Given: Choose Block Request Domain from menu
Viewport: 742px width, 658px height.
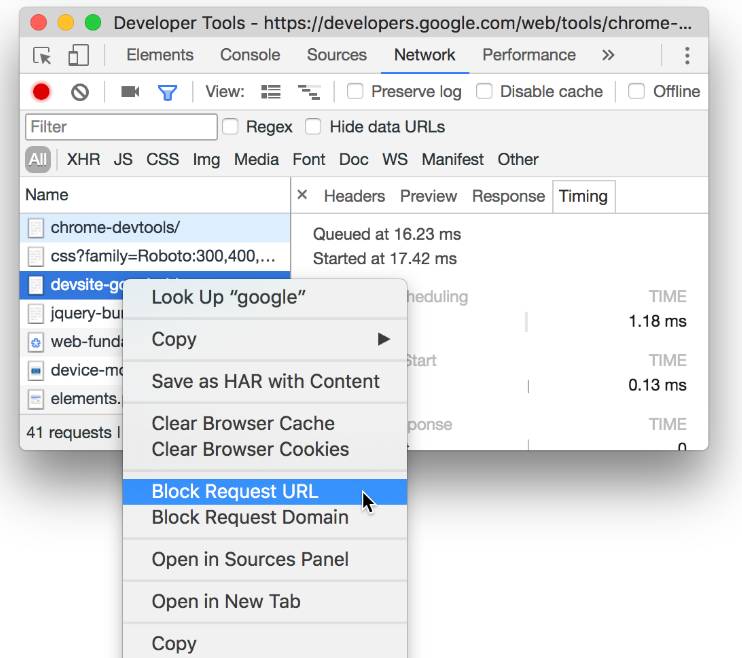Looking at the screenshot, I should pos(250,517).
